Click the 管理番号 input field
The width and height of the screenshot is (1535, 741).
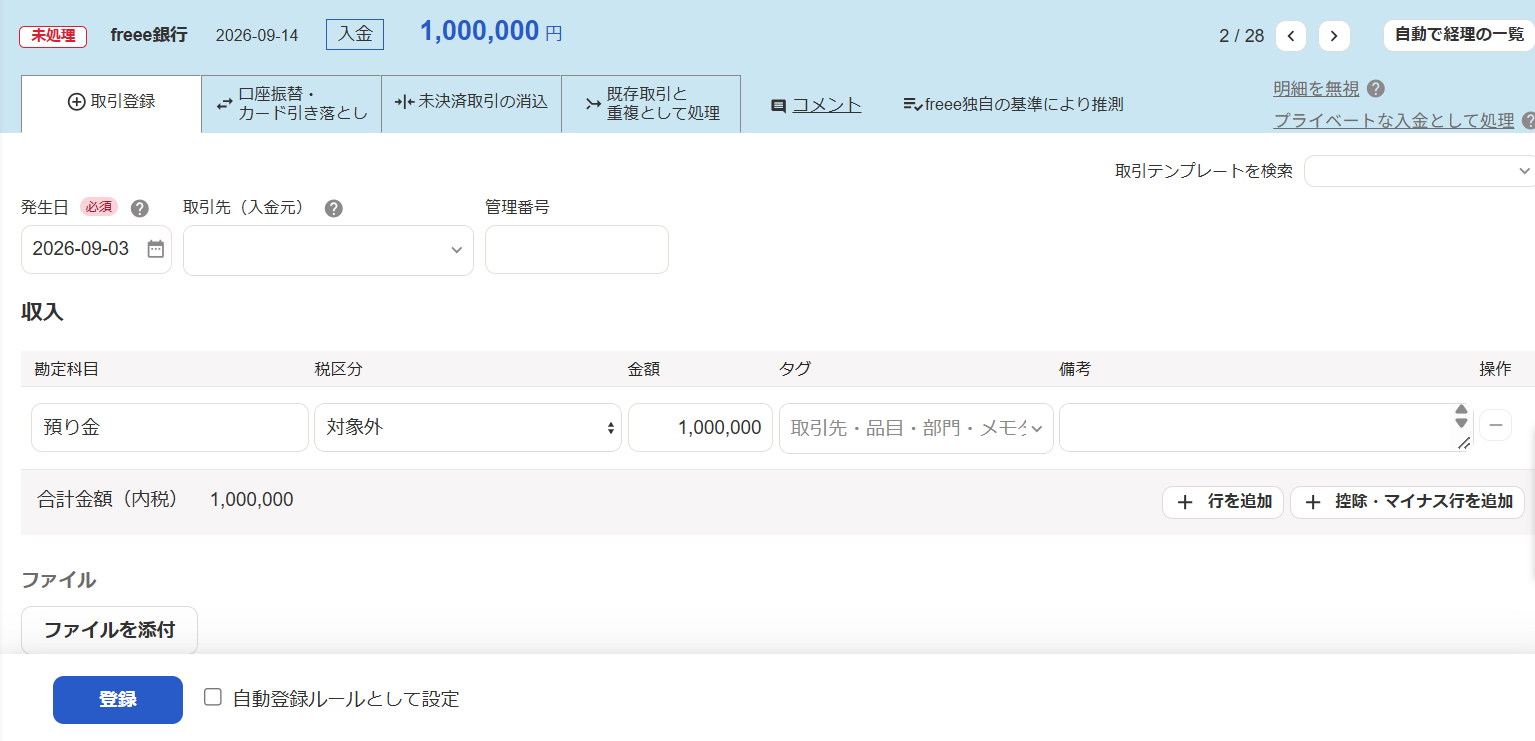click(x=577, y=249)
